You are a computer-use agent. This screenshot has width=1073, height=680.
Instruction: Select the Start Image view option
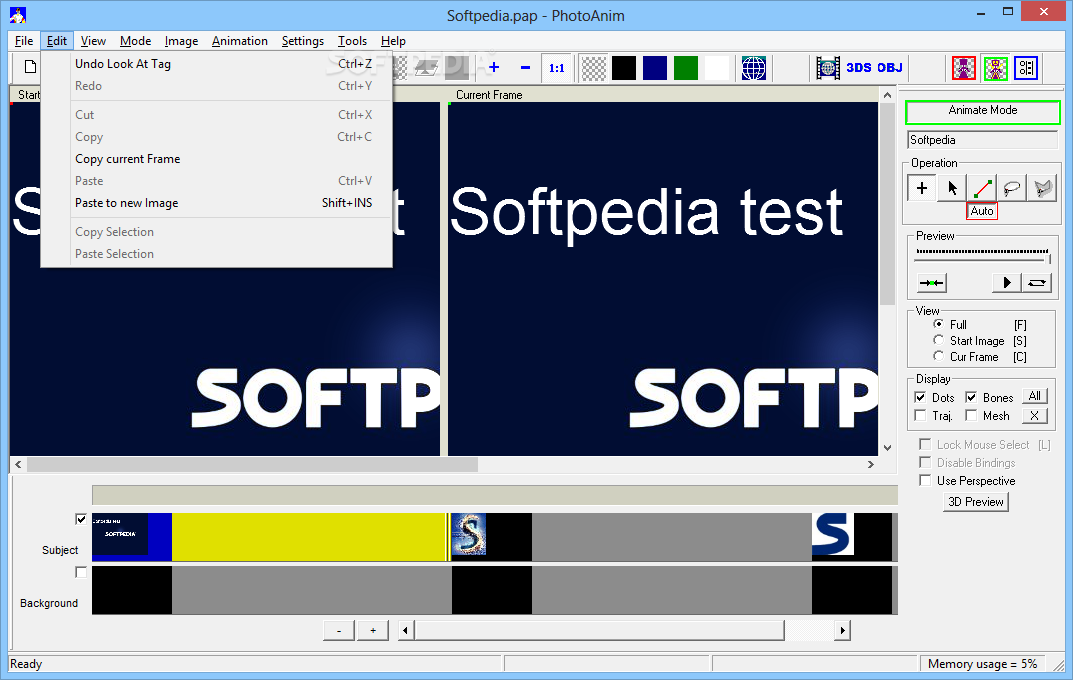point(938,340)
